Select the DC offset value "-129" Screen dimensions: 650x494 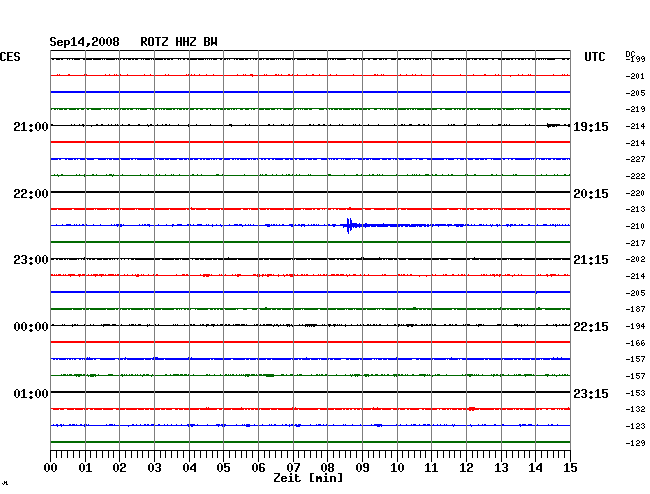pos(635,443)
